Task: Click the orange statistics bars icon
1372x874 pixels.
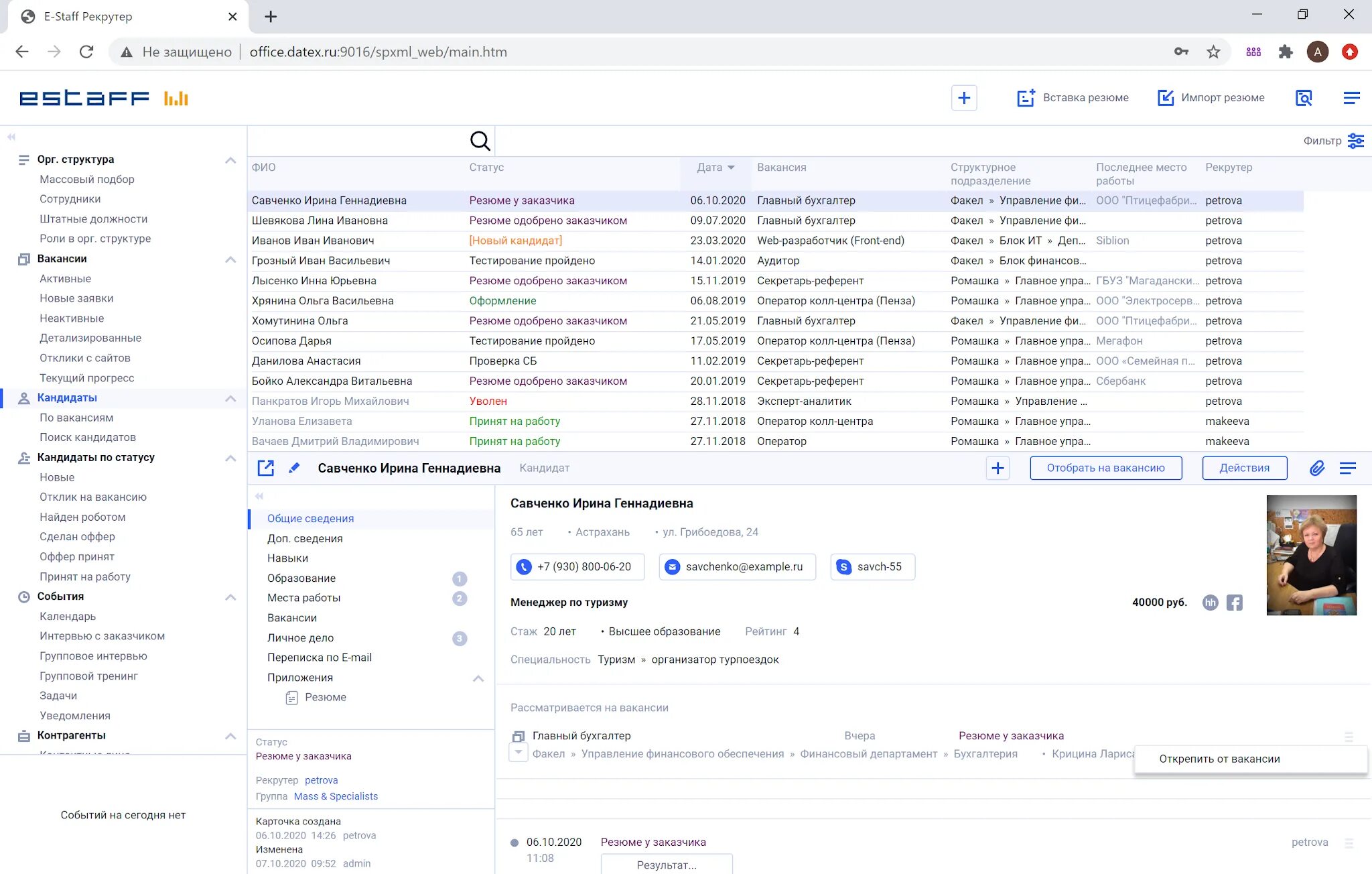Action: point(176,99)
